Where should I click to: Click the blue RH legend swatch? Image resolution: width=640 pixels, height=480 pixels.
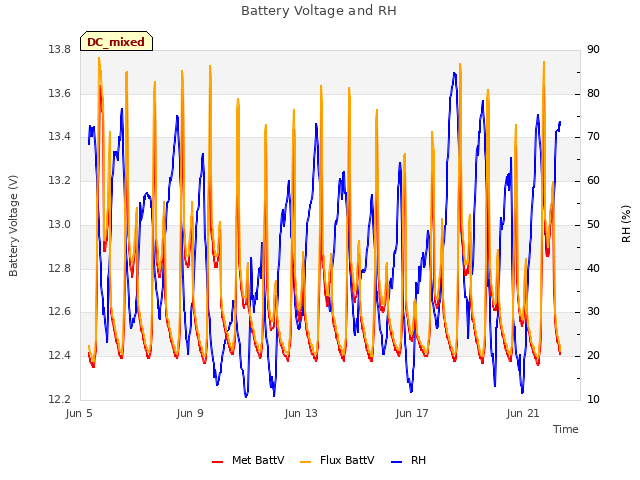[x=397, y=462]
